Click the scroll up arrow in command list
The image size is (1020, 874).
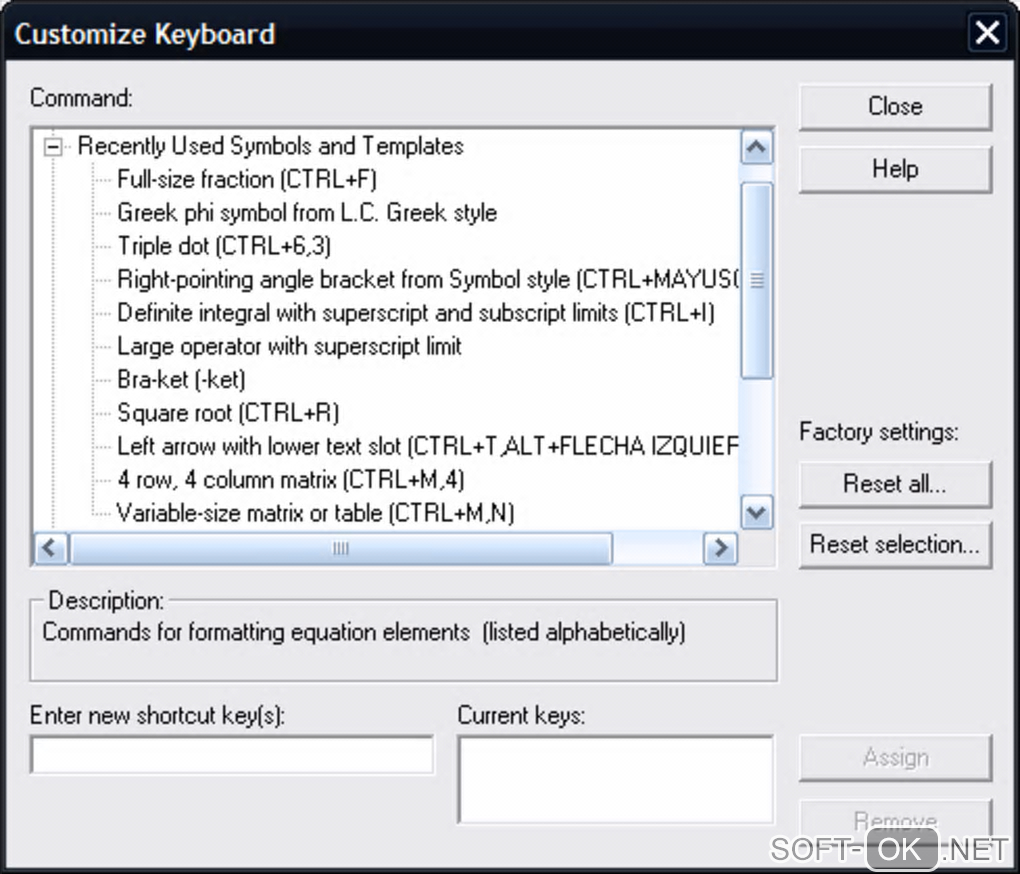click(x=757, y=148)
